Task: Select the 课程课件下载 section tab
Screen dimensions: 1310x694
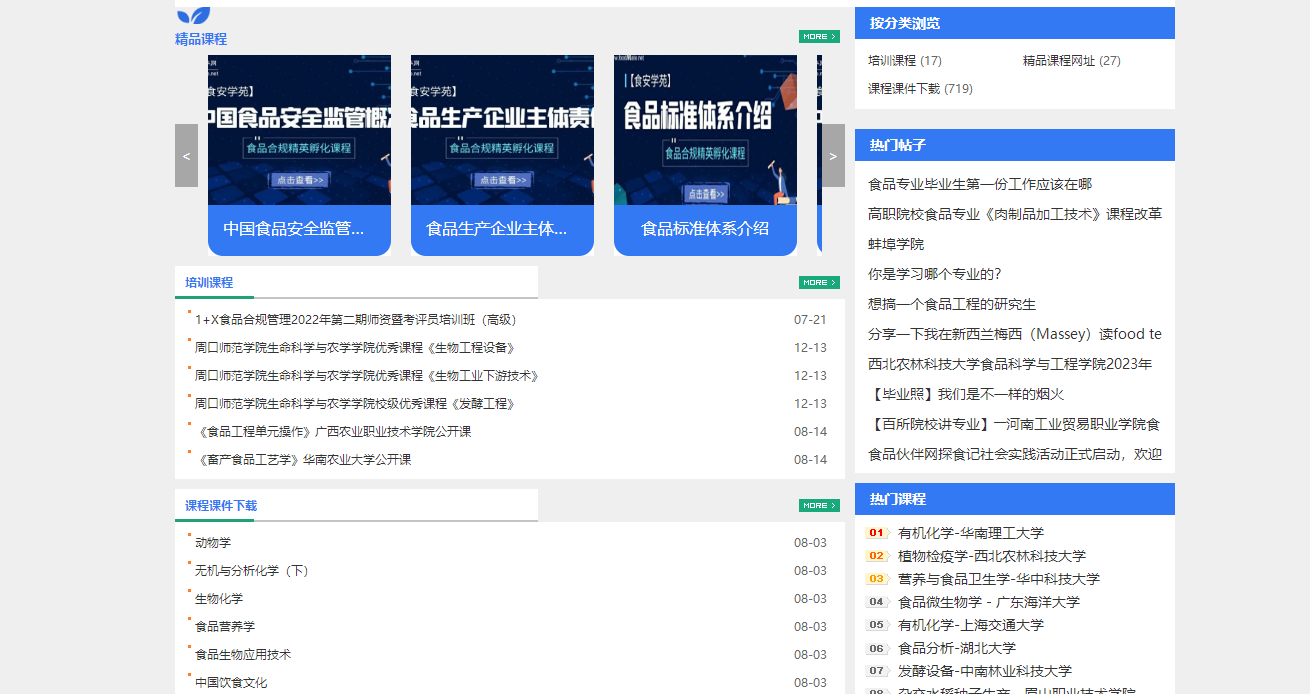Action: point(221,506)
